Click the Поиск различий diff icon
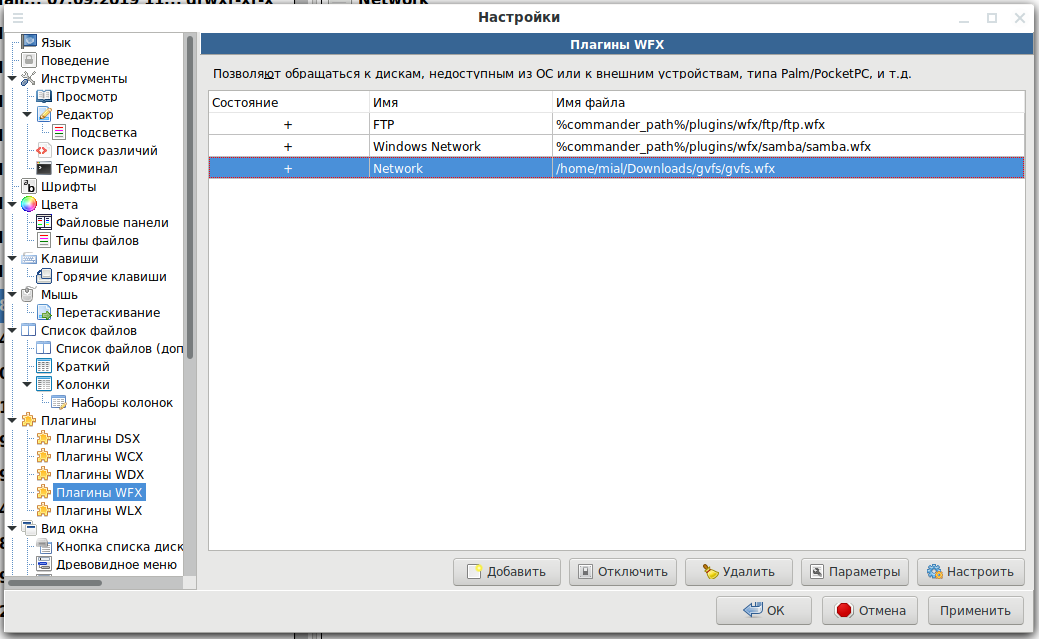The image size is (1039, 639). pos(44,150)
